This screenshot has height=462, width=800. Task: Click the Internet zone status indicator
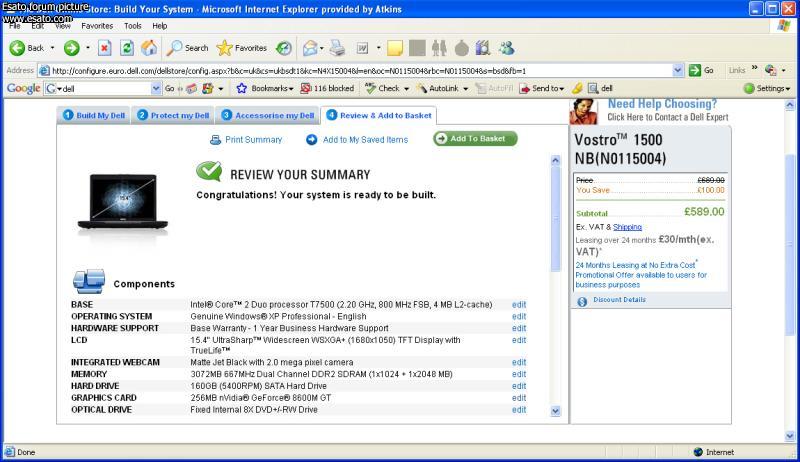(714, 452)
